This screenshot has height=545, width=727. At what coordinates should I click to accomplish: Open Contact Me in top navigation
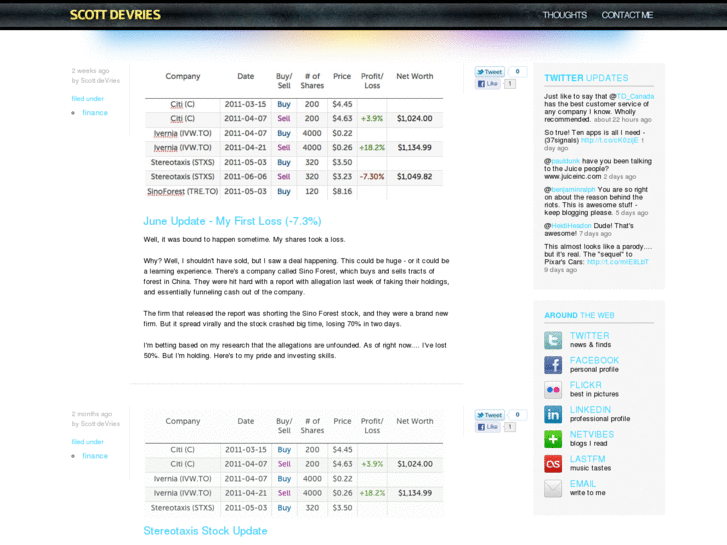pos(627,15)
